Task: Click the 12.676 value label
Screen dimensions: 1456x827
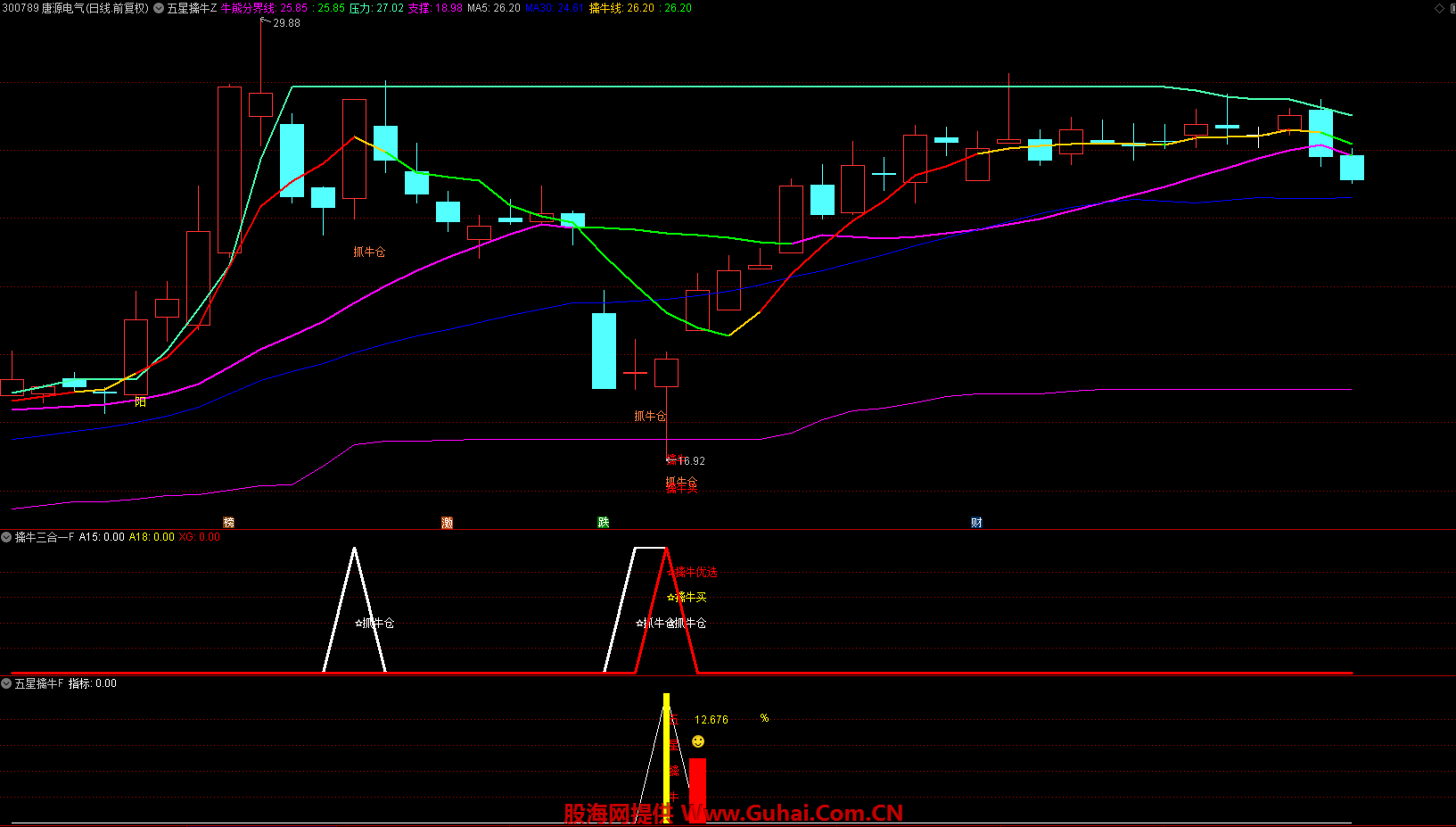Action: tap(712, 720)
